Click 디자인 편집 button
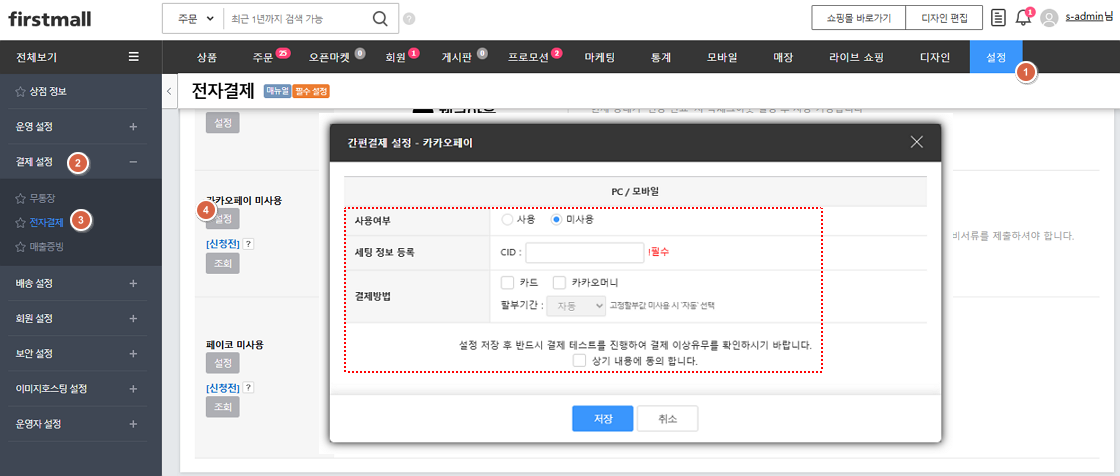This screenshot has width=1120, height=476. (x=943, y=19)
